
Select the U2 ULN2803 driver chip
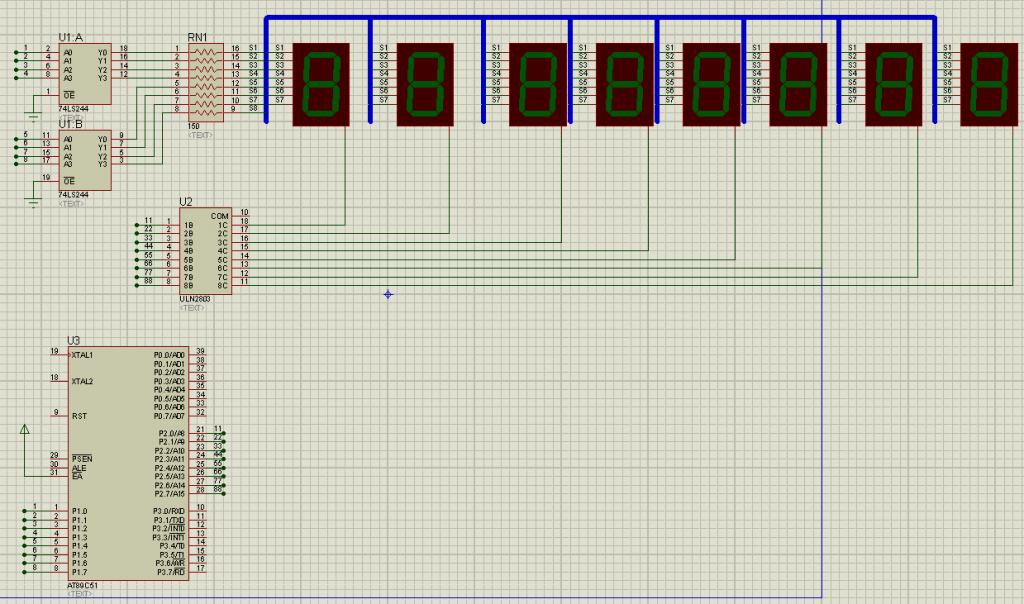tap(205, 251)
